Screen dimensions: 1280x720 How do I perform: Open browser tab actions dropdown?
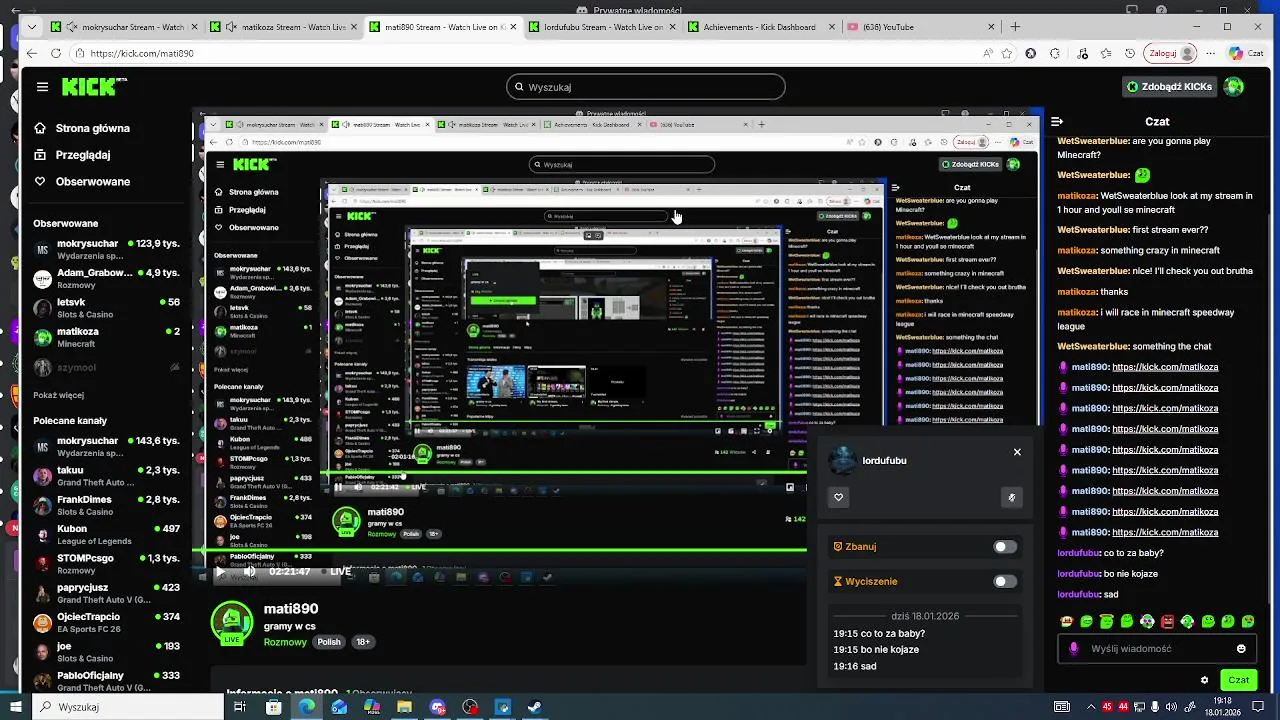click(x=31, y=27)
